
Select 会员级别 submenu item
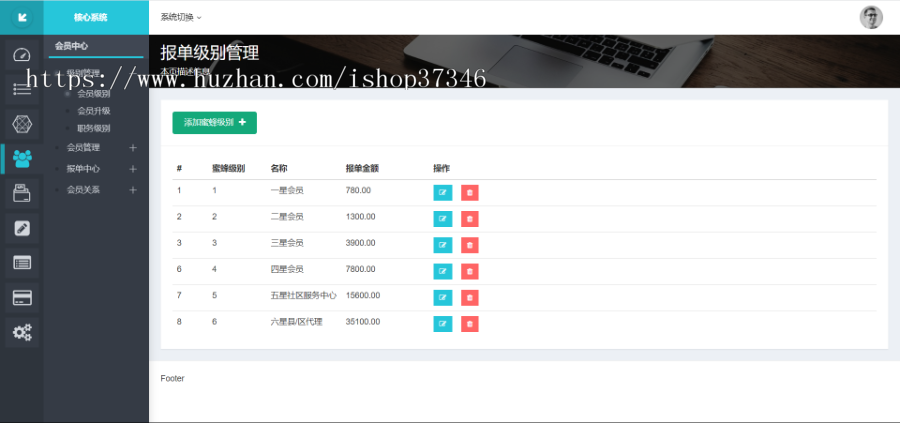tap(94, 94)
